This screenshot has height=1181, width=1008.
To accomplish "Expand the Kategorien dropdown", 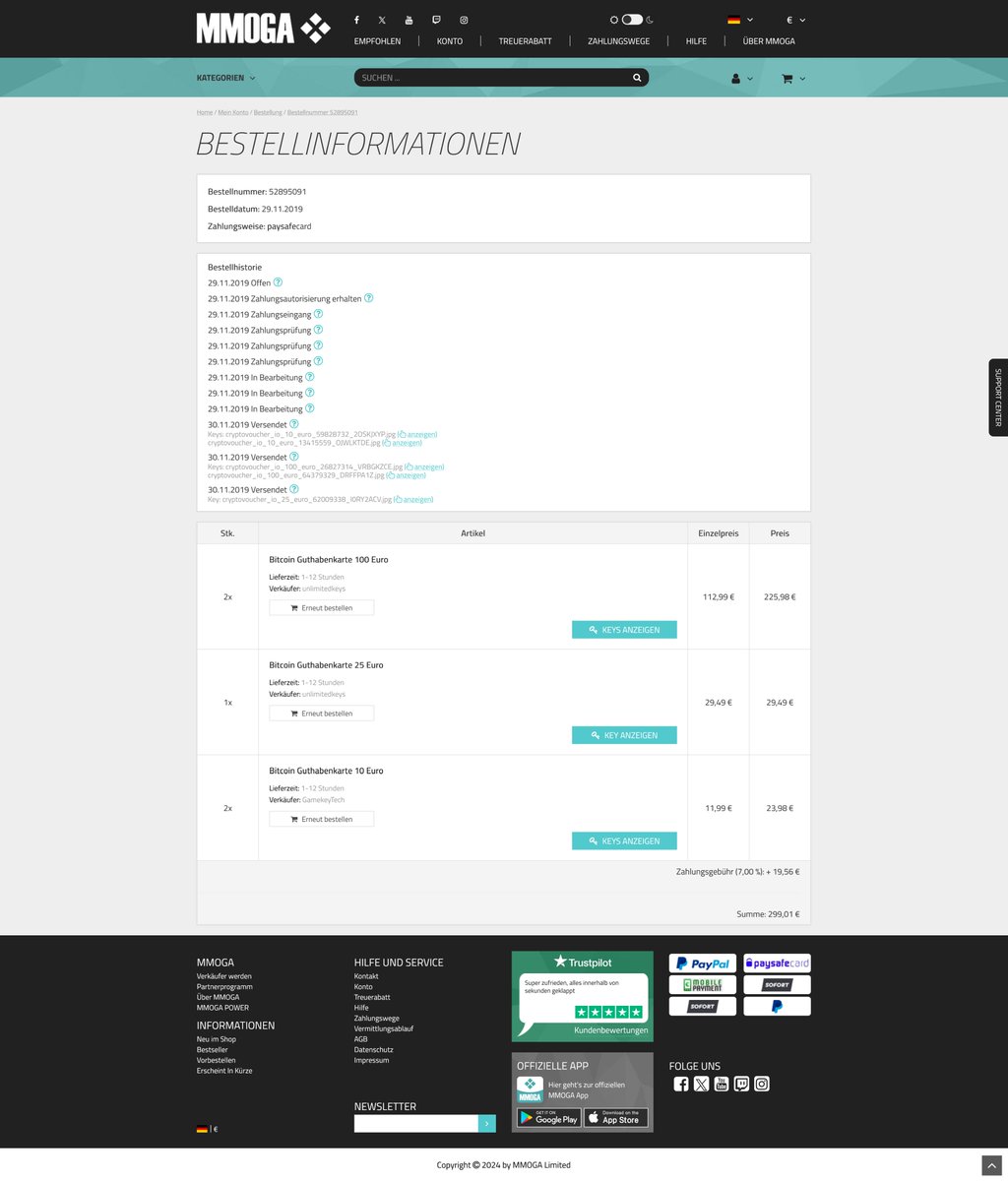I will point(225,78).
